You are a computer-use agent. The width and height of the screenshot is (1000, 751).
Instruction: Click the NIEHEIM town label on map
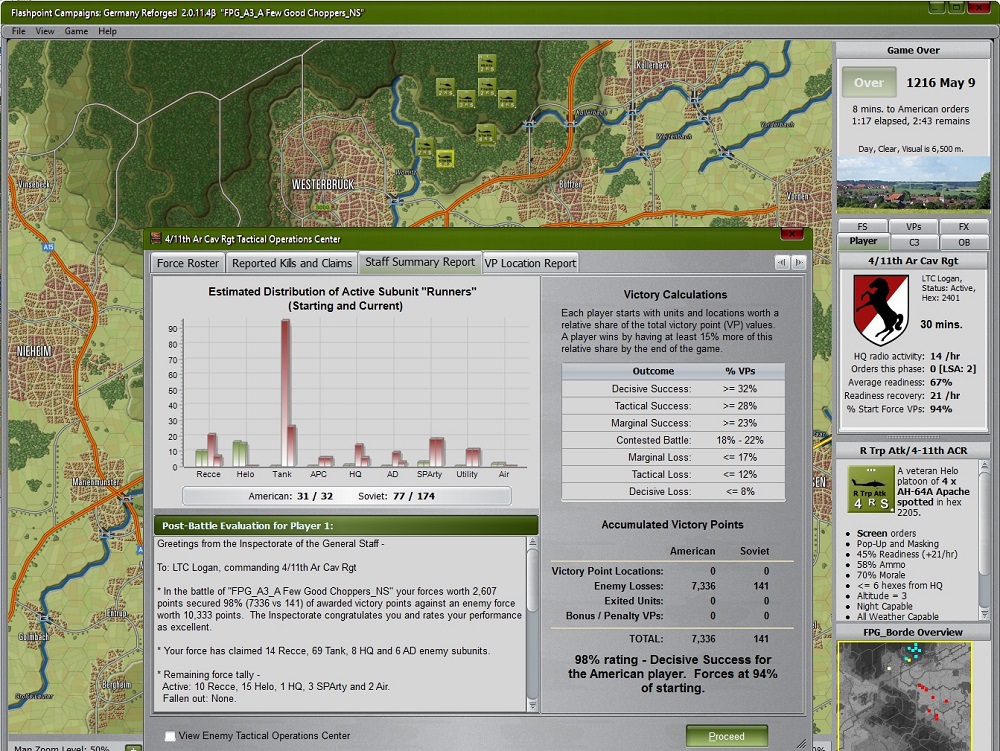[34, 352]
